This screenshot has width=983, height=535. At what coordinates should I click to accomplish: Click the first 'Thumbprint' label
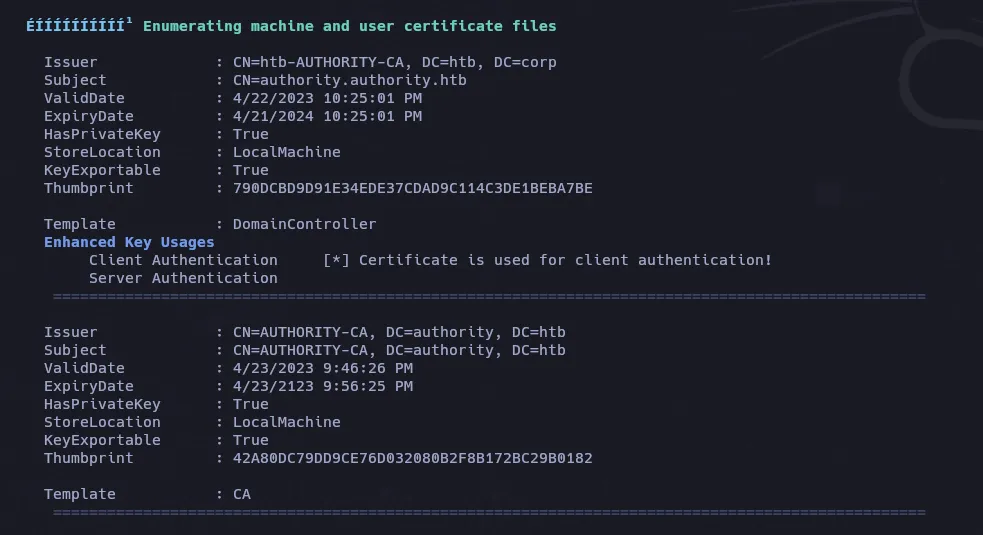coord(88,188)
